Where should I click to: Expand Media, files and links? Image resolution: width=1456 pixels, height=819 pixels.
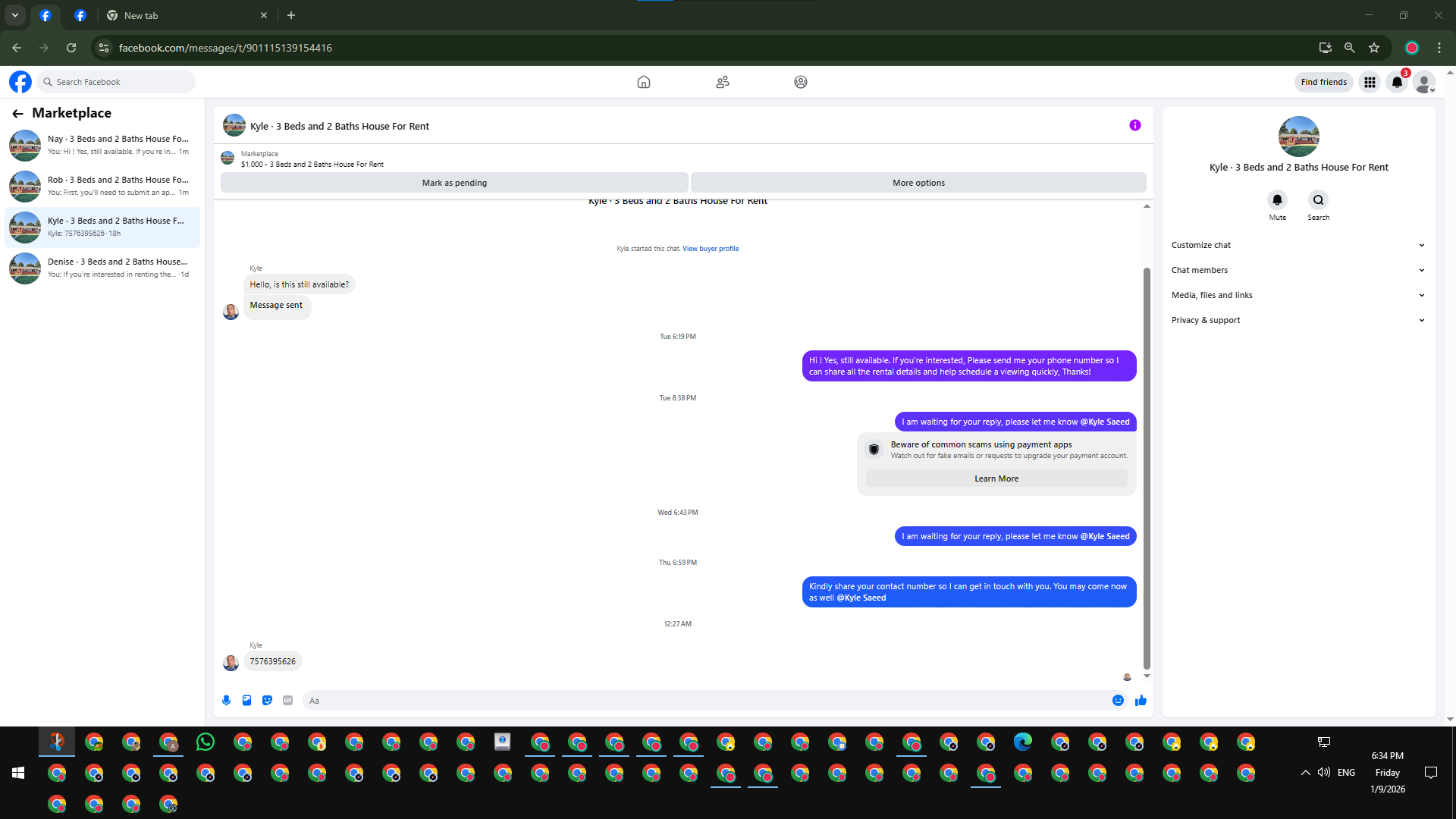pos(1298,295)
